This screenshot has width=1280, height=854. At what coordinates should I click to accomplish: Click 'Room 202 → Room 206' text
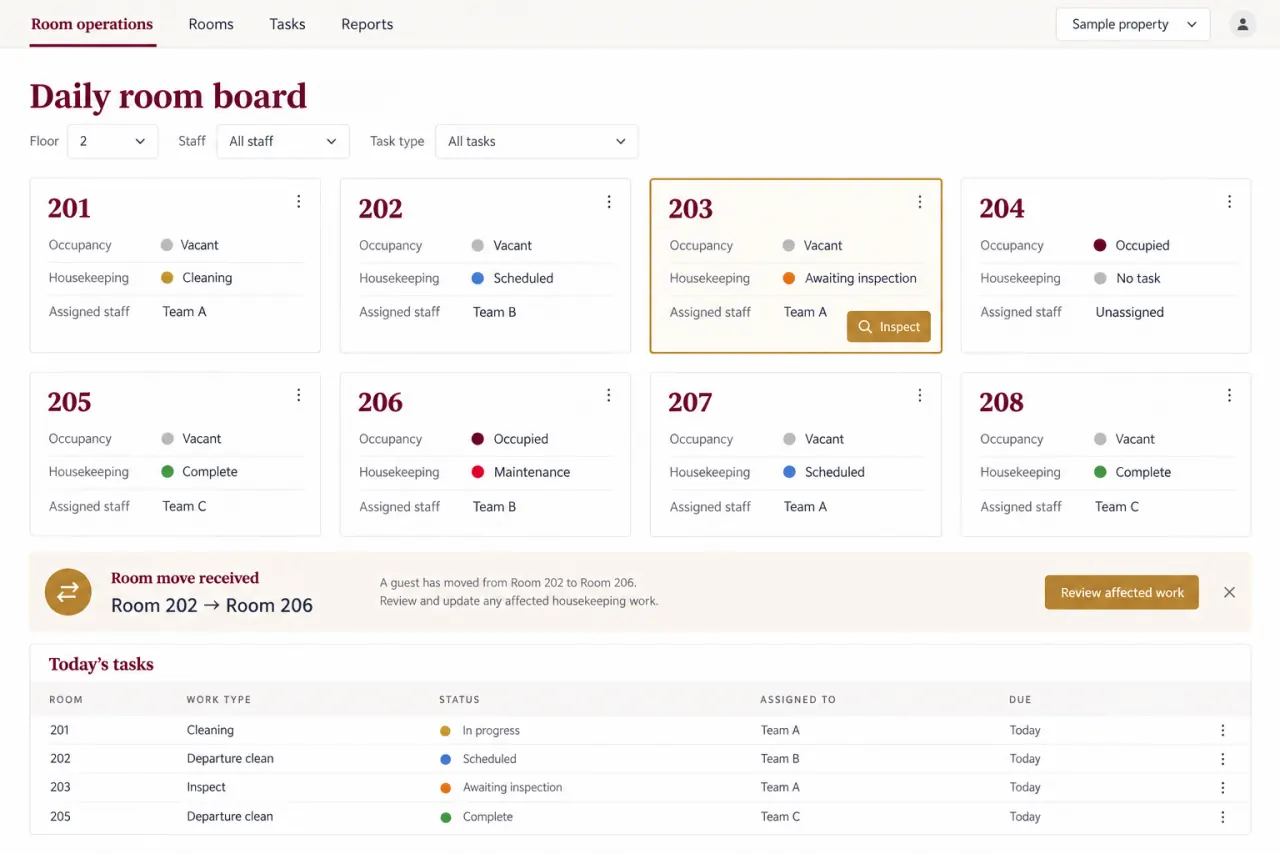(x=212, y=605)
